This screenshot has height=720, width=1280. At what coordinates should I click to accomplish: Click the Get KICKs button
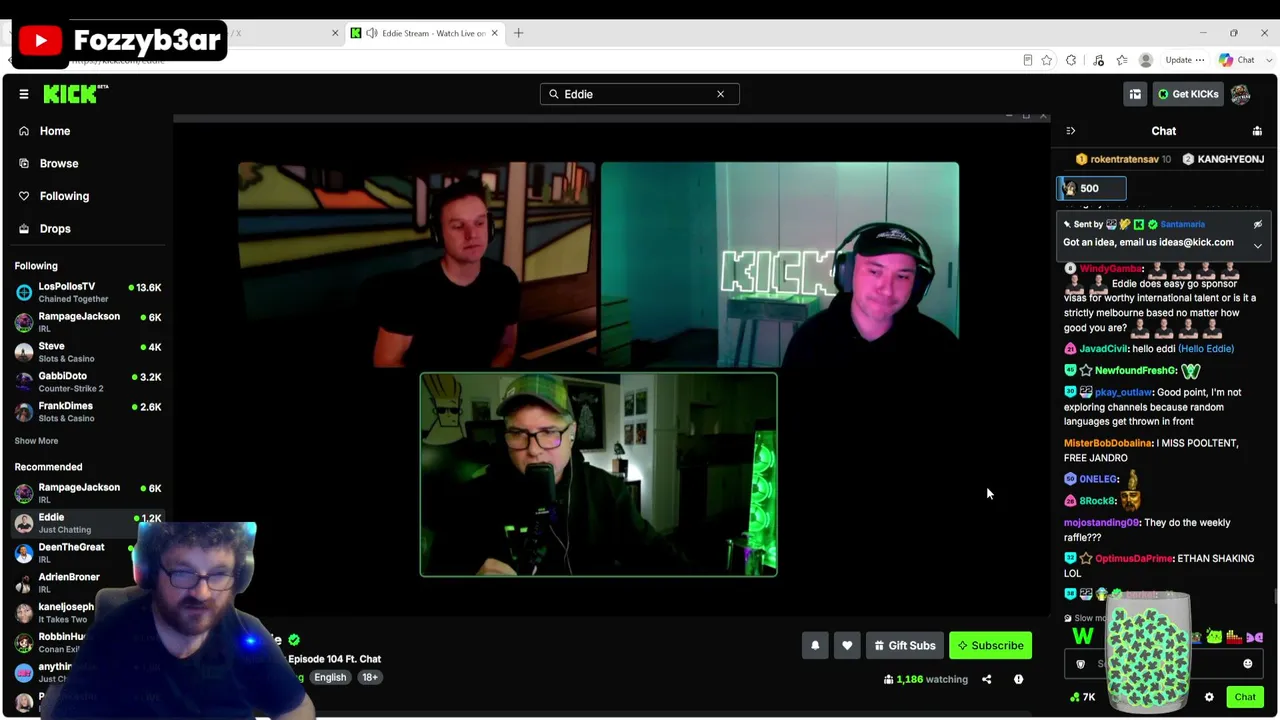1188,94
